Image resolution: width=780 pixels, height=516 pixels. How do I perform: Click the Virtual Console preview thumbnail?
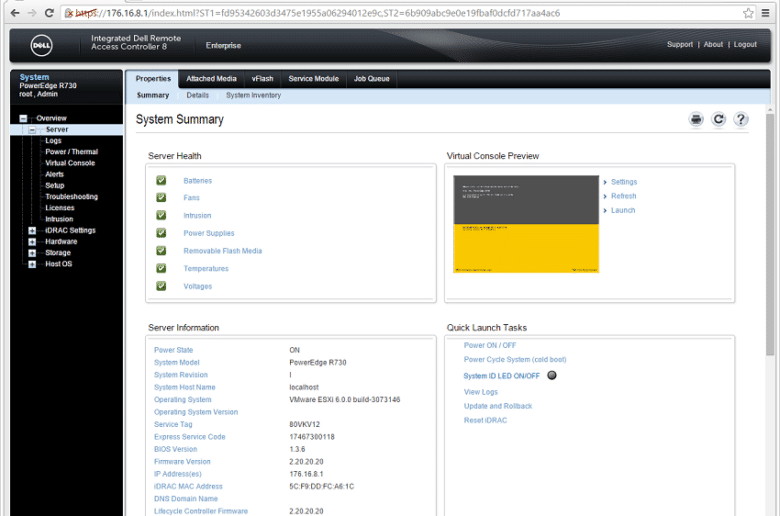pos(526,224)
